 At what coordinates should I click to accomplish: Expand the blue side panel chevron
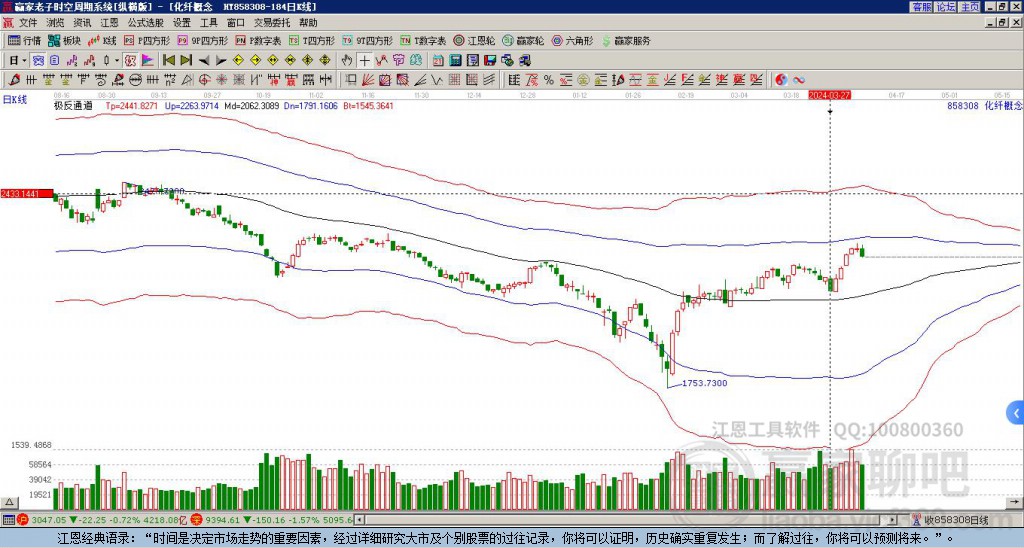tap(1016, 413)
